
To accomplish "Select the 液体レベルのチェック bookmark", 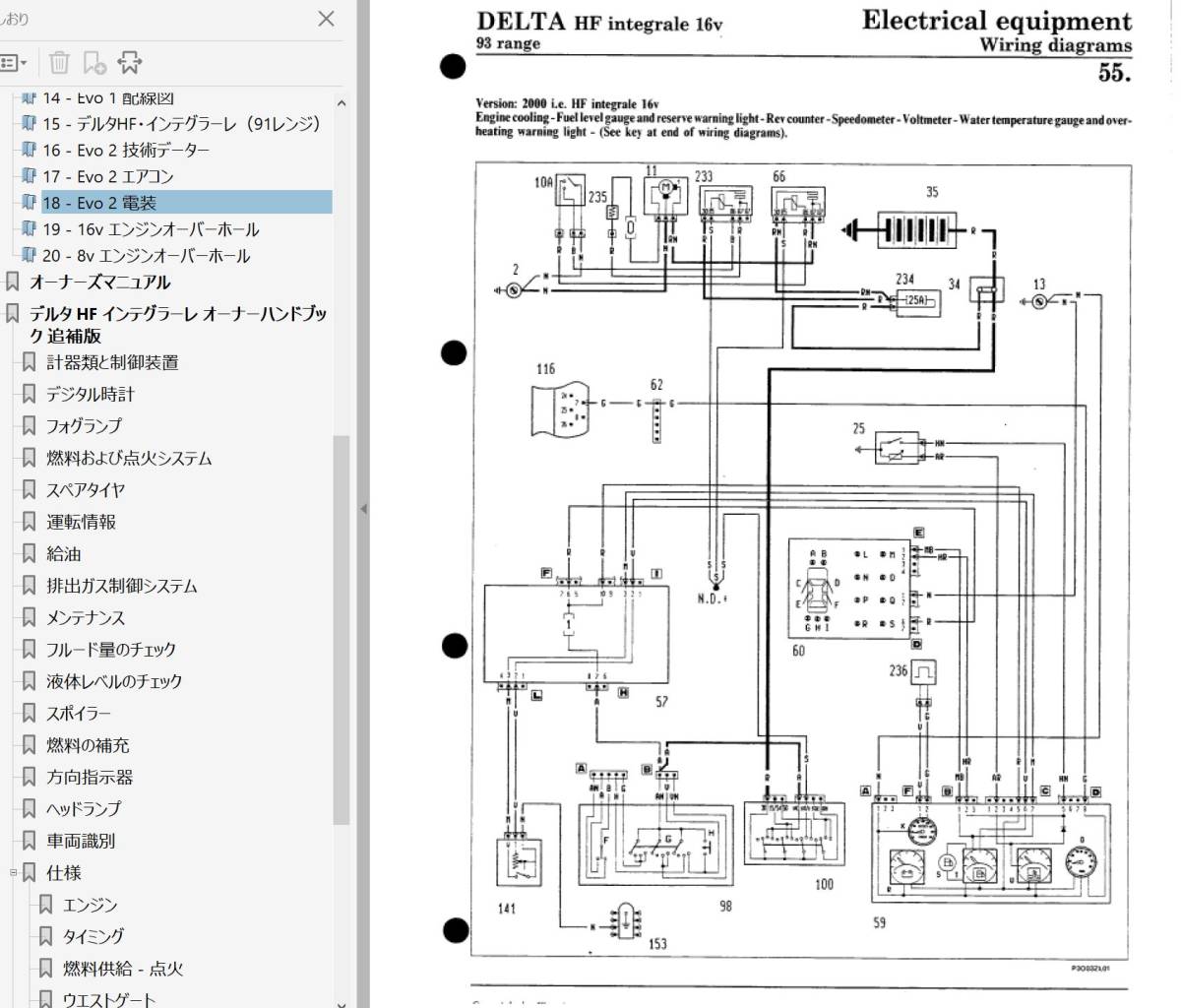I will (x=114, y=681).
